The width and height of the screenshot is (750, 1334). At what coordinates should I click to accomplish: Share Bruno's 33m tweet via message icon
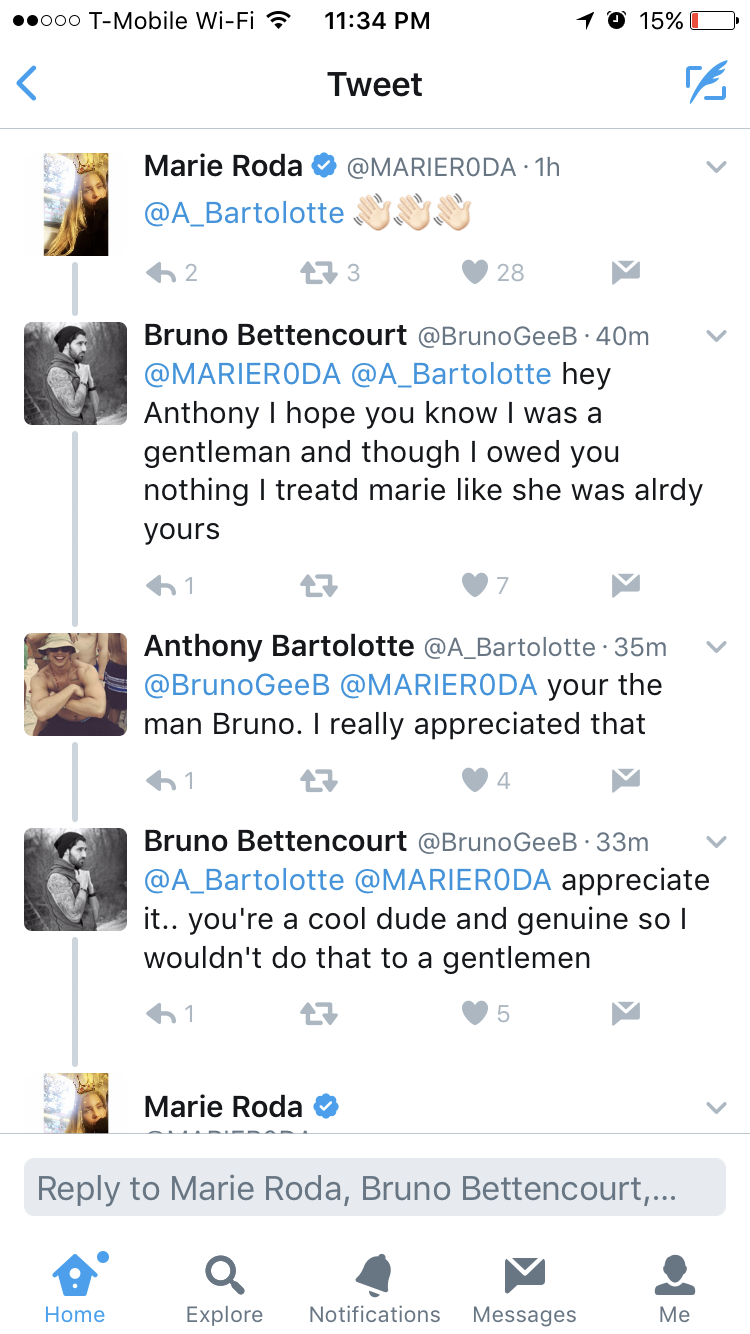[x=625, y=1014]
